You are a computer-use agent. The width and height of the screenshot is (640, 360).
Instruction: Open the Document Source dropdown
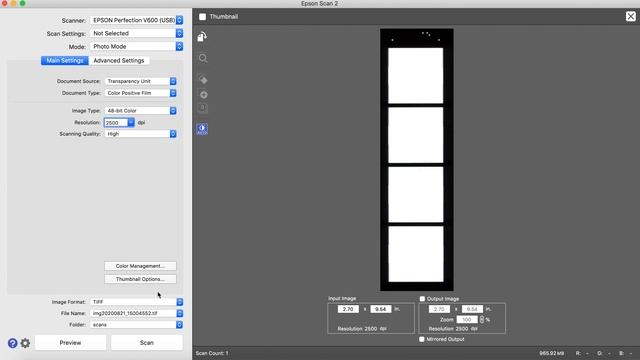(140, 81)
